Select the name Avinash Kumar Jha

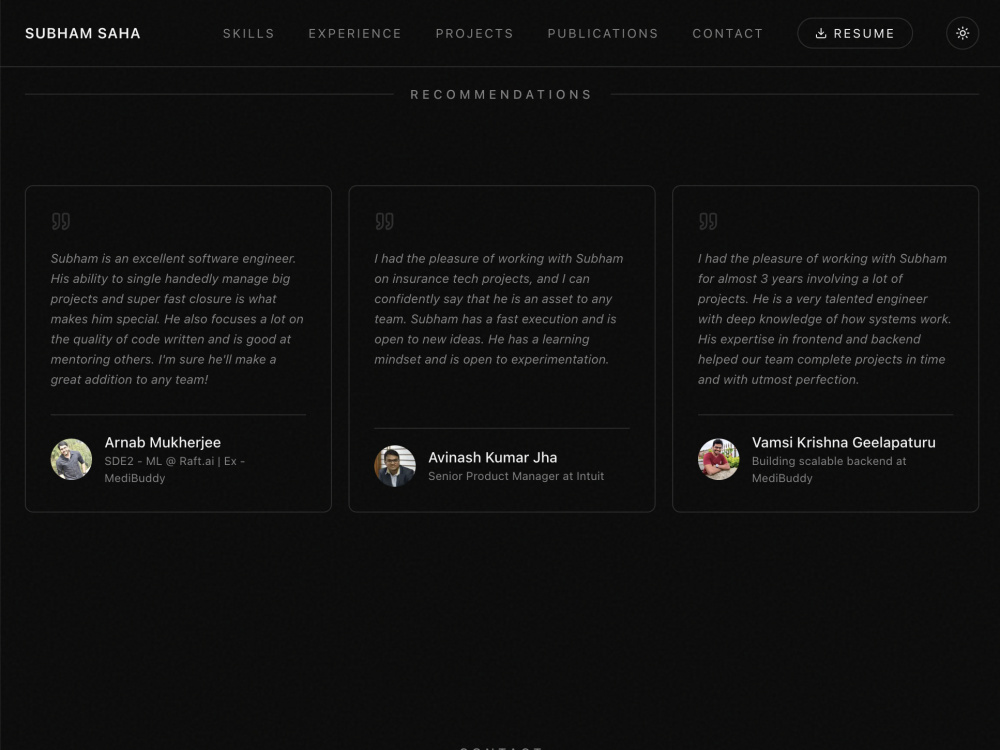492,458
